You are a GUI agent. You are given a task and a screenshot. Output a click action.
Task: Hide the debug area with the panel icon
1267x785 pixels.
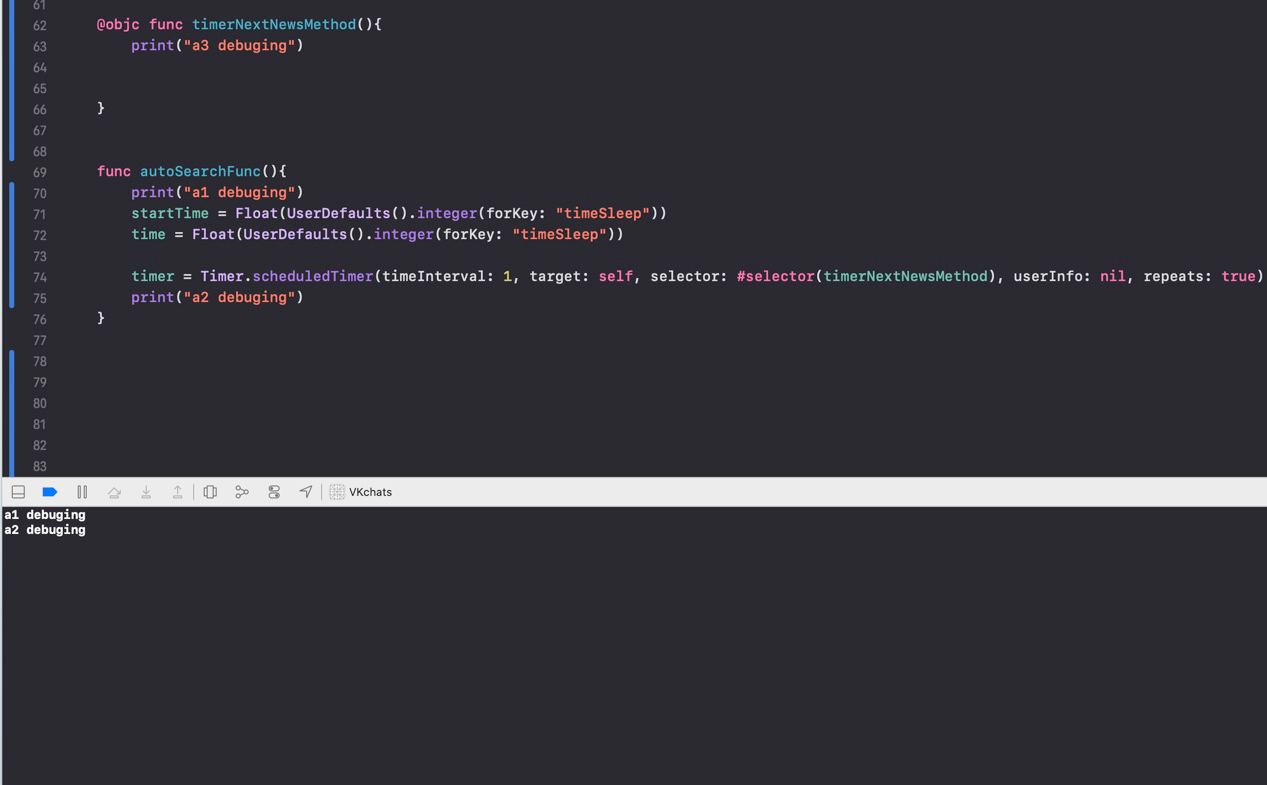18,492
